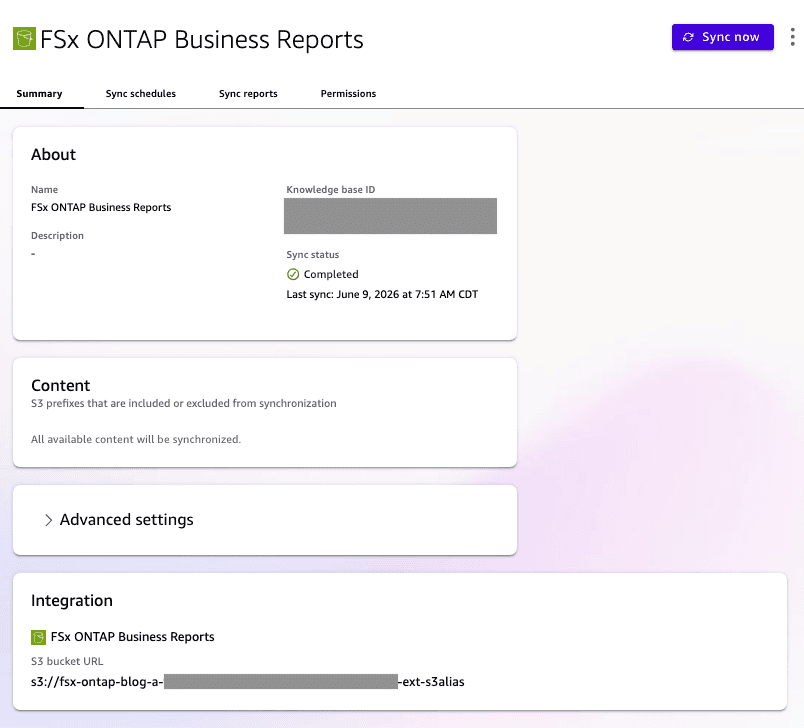Click the Knowledge base ID label
The height and width of the screenshot is (728, 804).
[x=331, y=189]
